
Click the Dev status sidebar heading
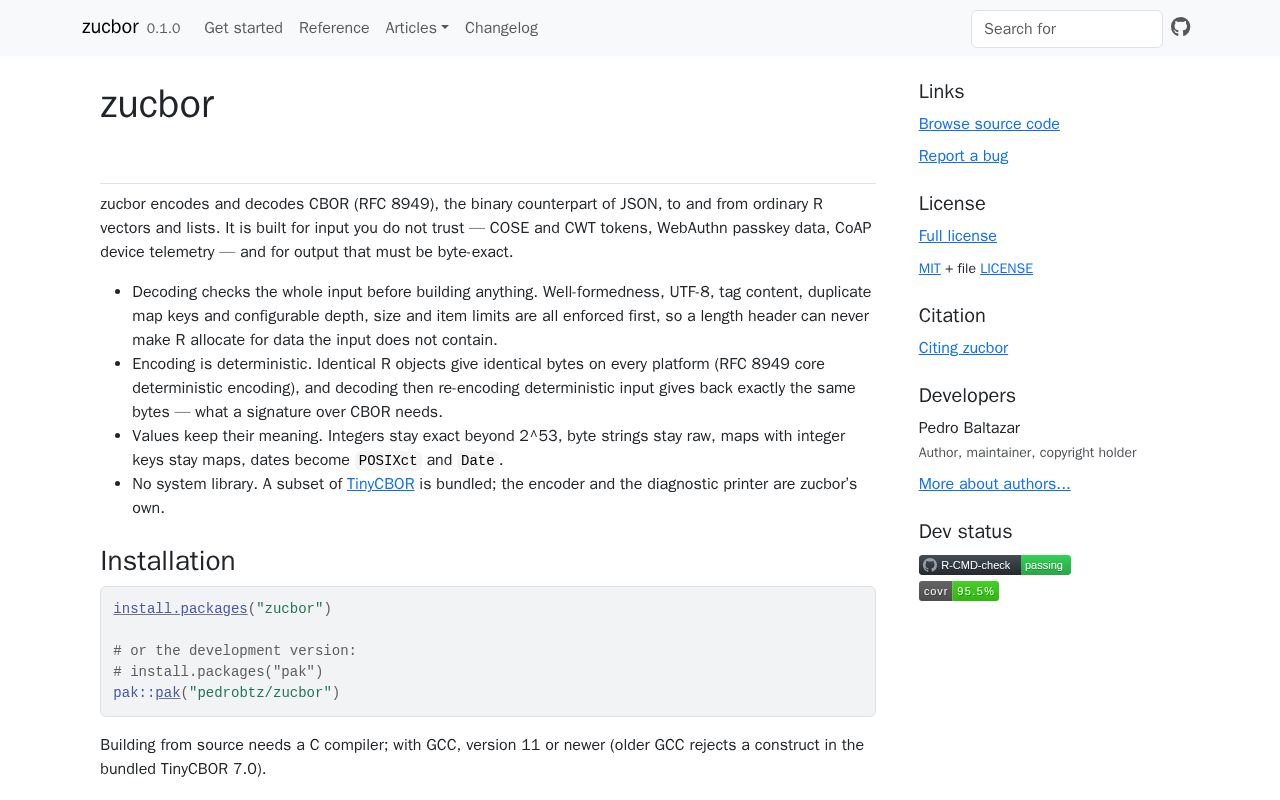pos(965,532)
